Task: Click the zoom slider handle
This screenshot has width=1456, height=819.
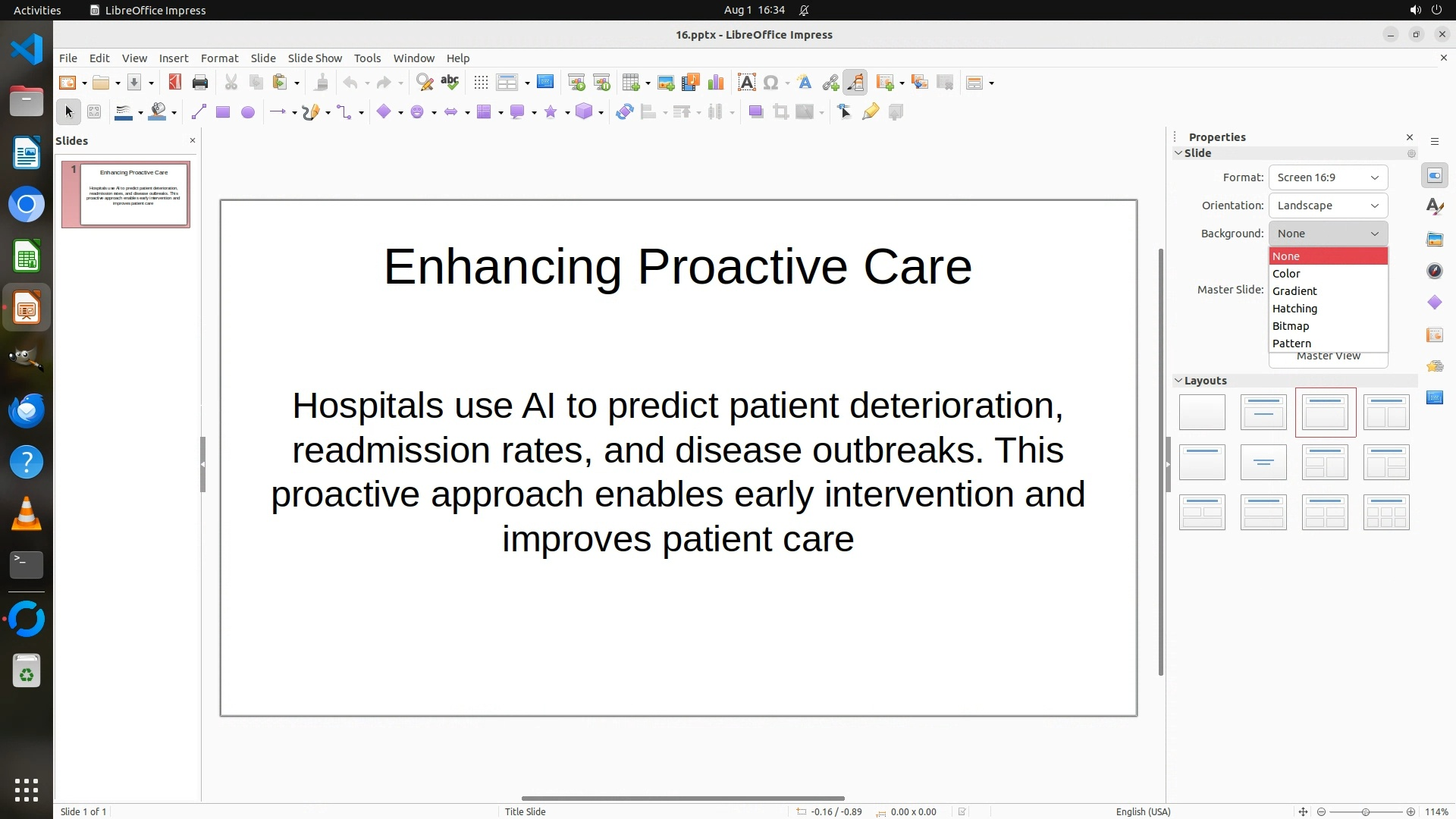Action: click(1365, 811)
